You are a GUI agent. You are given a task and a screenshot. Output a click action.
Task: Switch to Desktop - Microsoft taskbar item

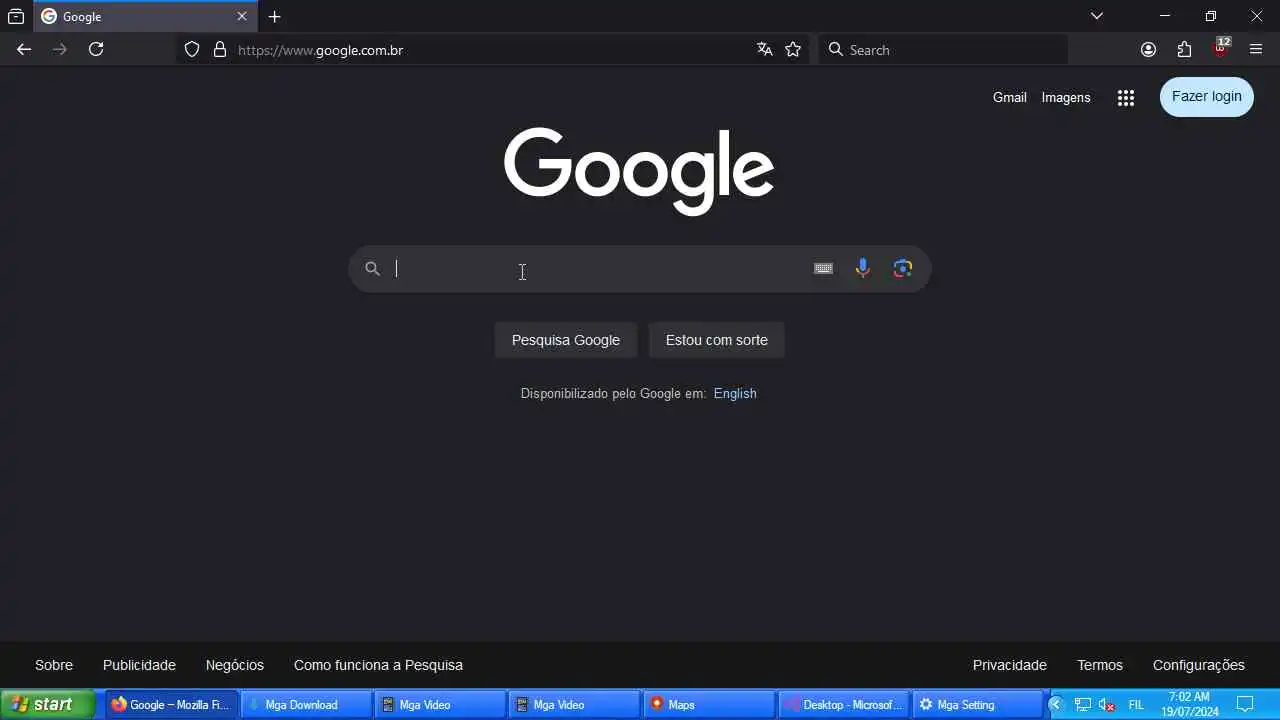coord(843,705)
